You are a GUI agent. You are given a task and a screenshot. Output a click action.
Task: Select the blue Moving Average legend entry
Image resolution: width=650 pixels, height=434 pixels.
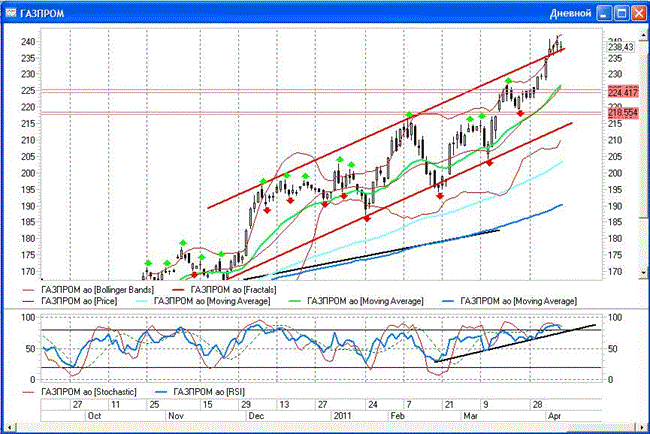pos(509,301)
